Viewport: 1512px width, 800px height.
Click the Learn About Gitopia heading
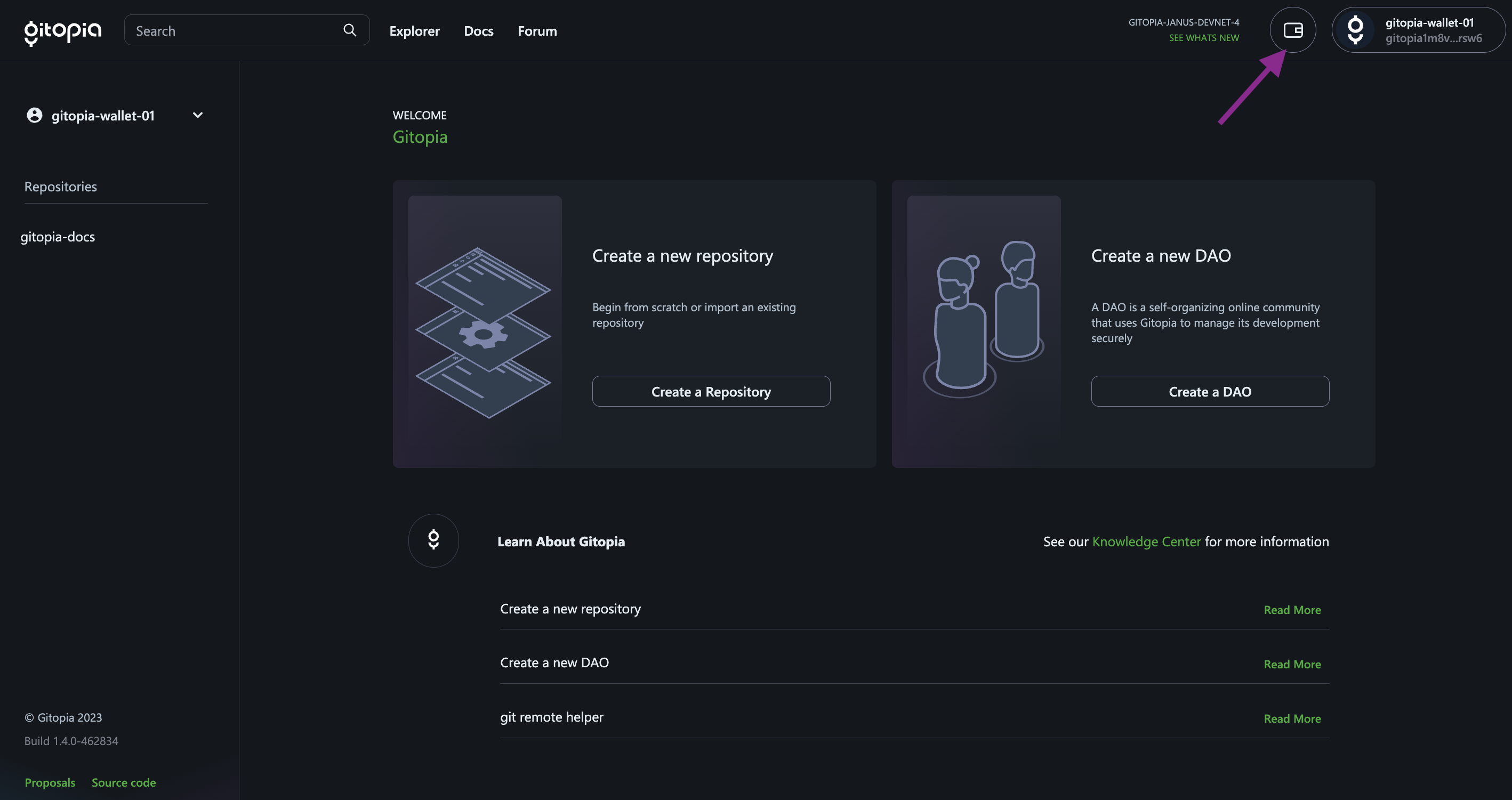click(x=561, y=541)
